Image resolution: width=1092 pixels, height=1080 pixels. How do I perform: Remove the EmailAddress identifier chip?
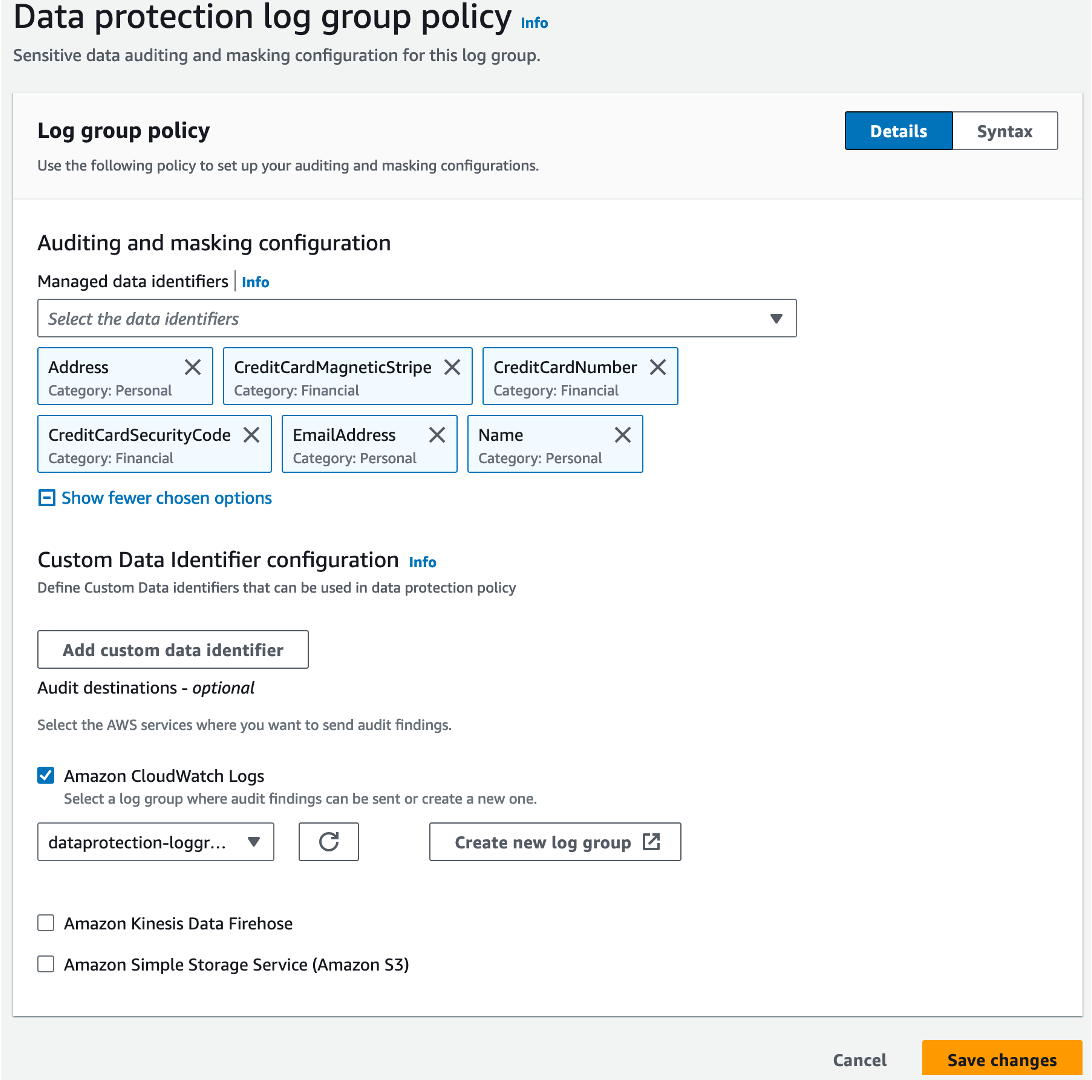coord(436,434)
